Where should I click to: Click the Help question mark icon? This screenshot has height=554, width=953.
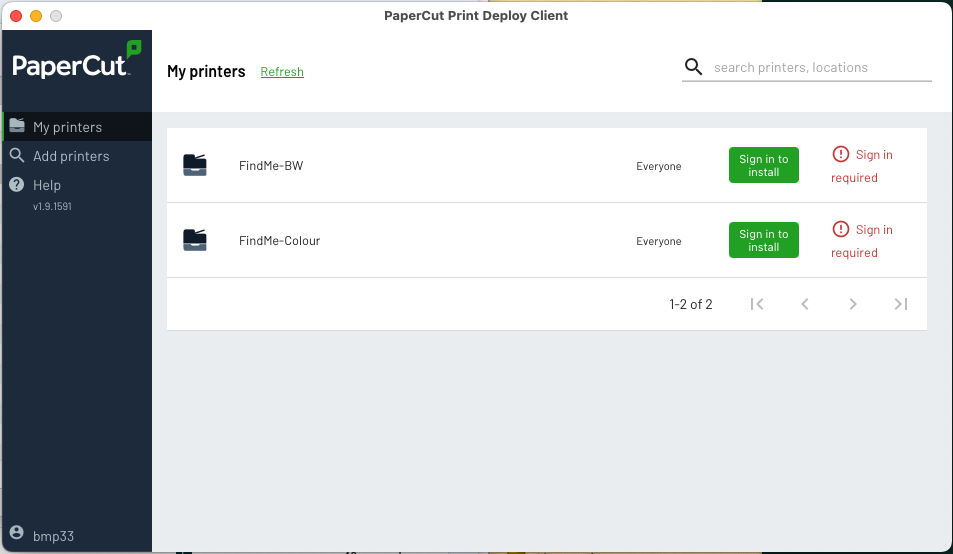(x=17, y=185)
